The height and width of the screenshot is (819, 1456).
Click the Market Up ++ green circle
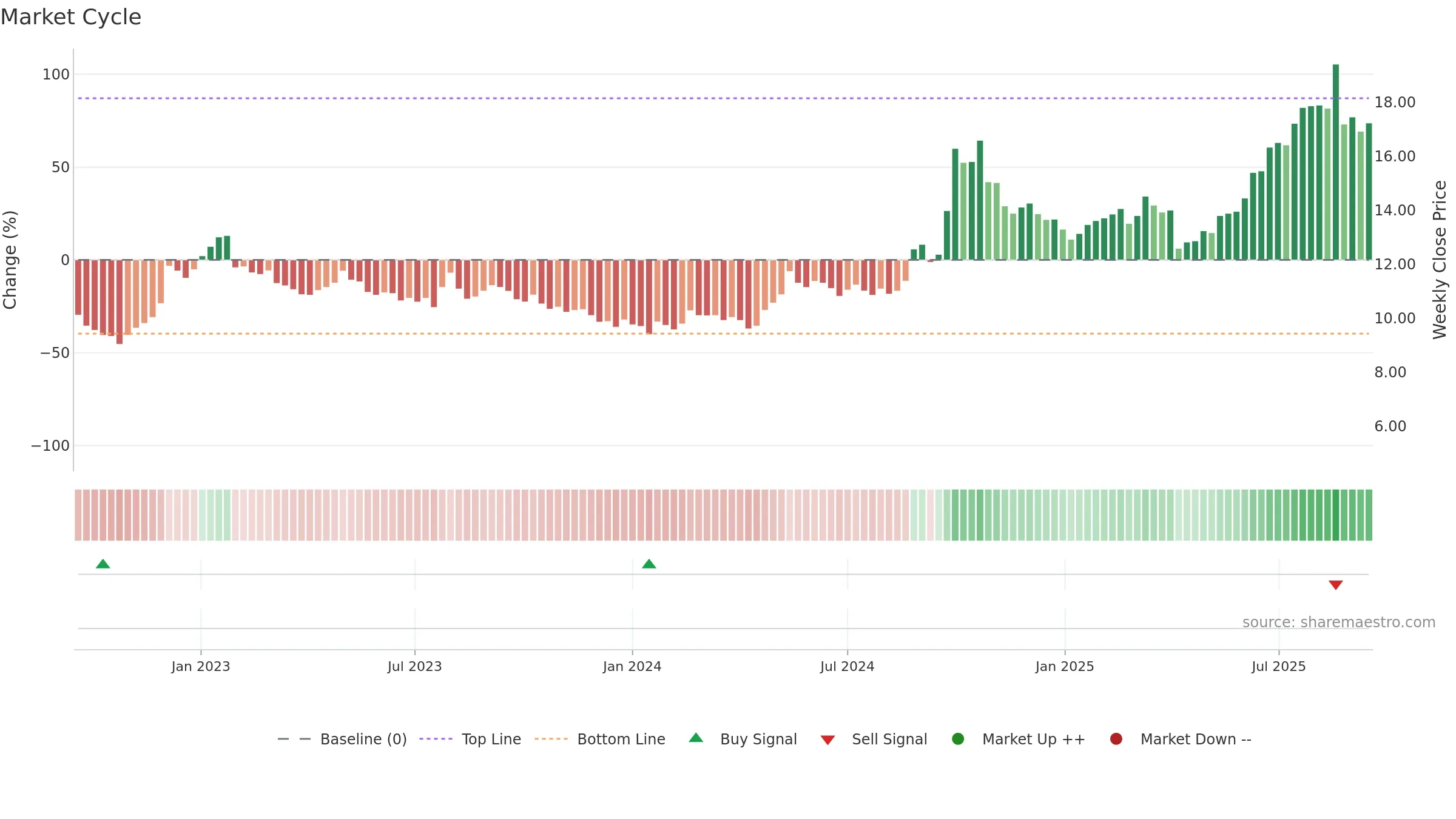pos(958,739)
